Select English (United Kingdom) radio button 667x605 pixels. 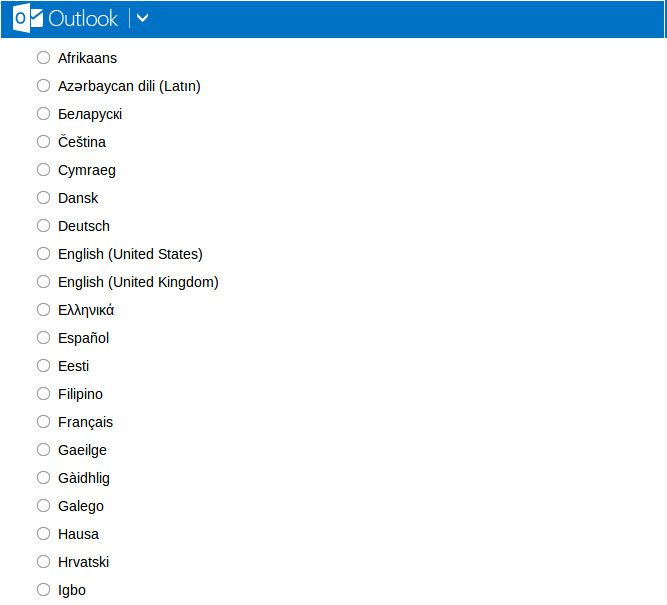pyautogui.click(x=43, y=282)
